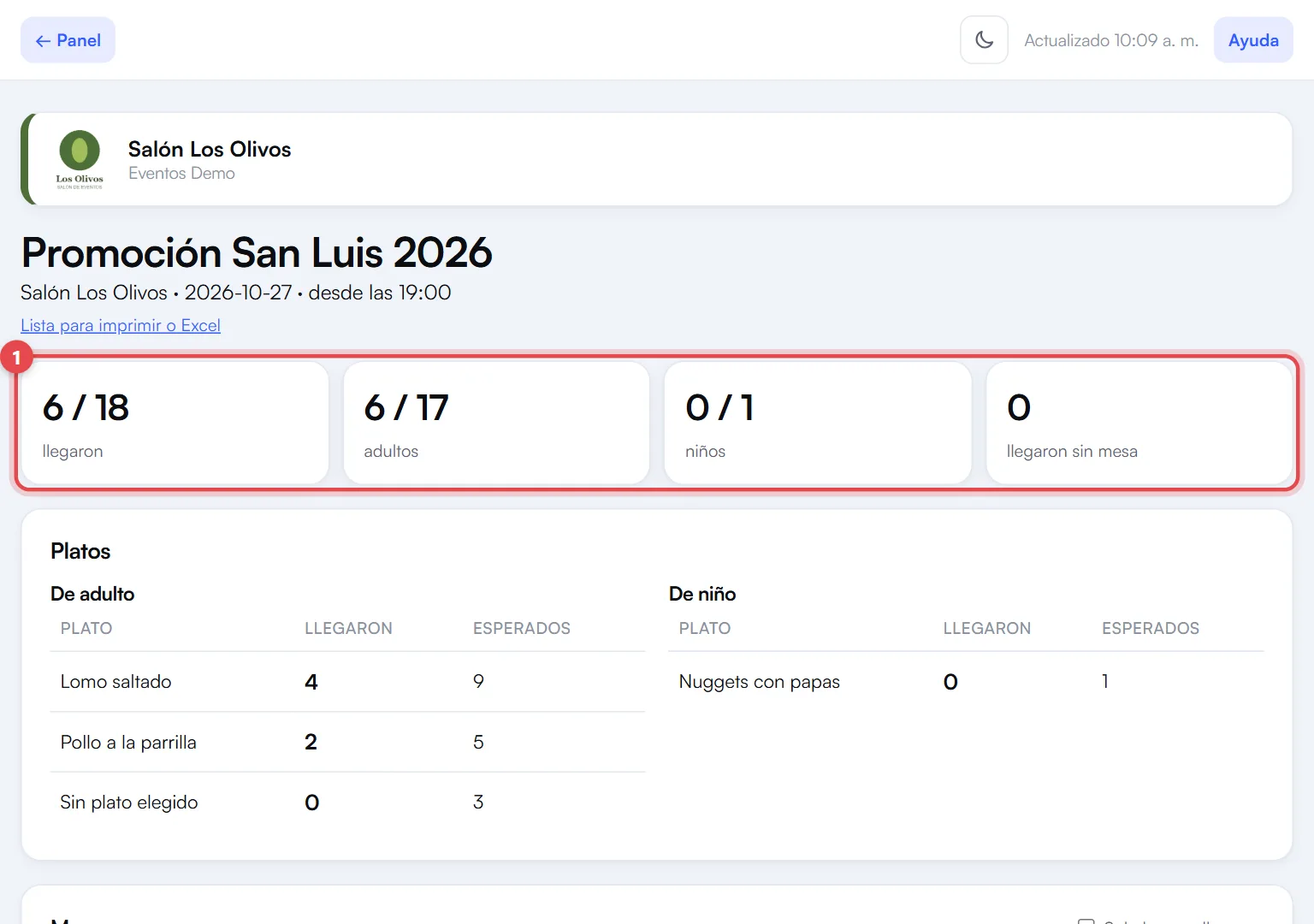This screenshot has height=924, width=1314.
Task: Click LLEGARON header in De adulto table
Action: [348, 628]
